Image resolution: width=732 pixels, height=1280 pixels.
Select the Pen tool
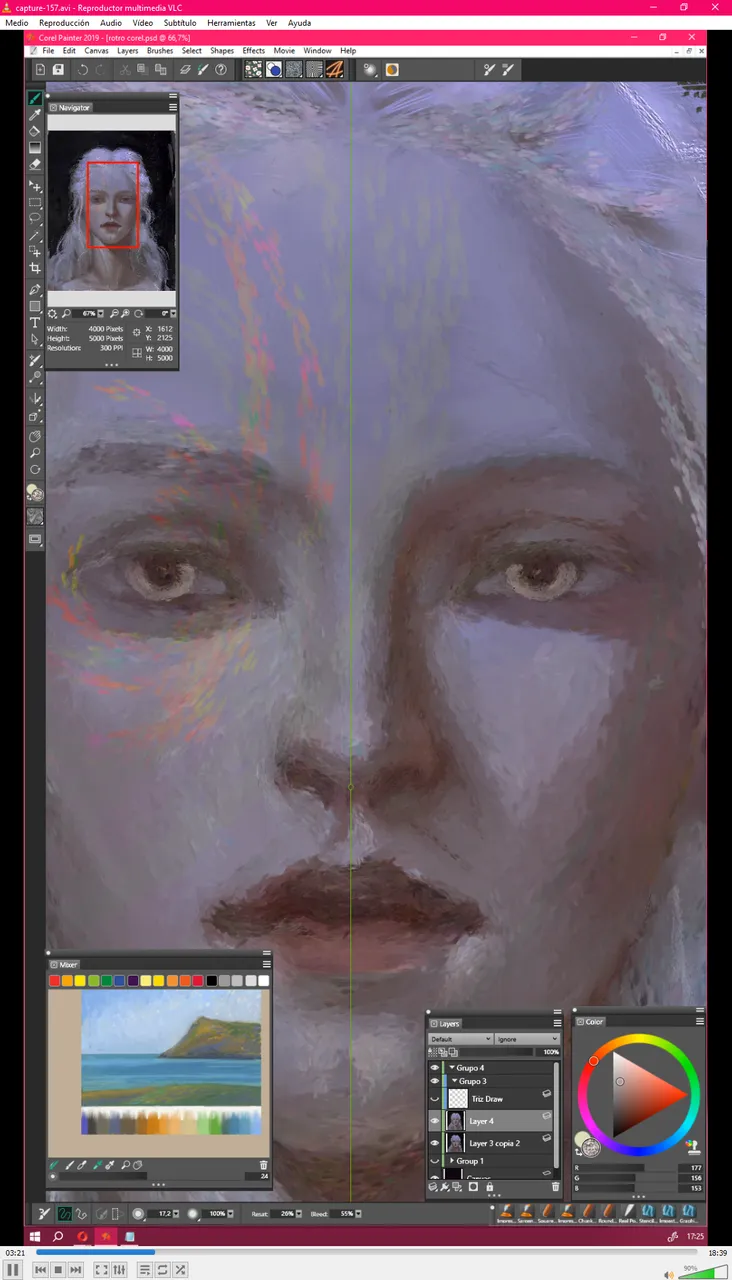pos(35,289)
